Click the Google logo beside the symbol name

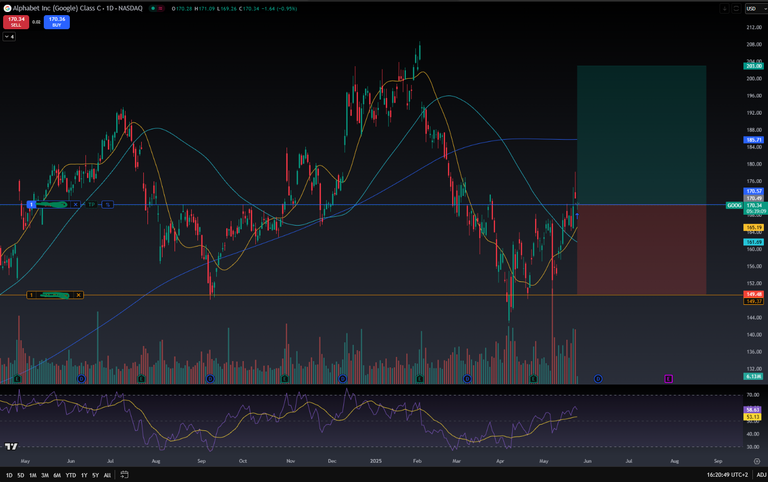tap(7, 8)
